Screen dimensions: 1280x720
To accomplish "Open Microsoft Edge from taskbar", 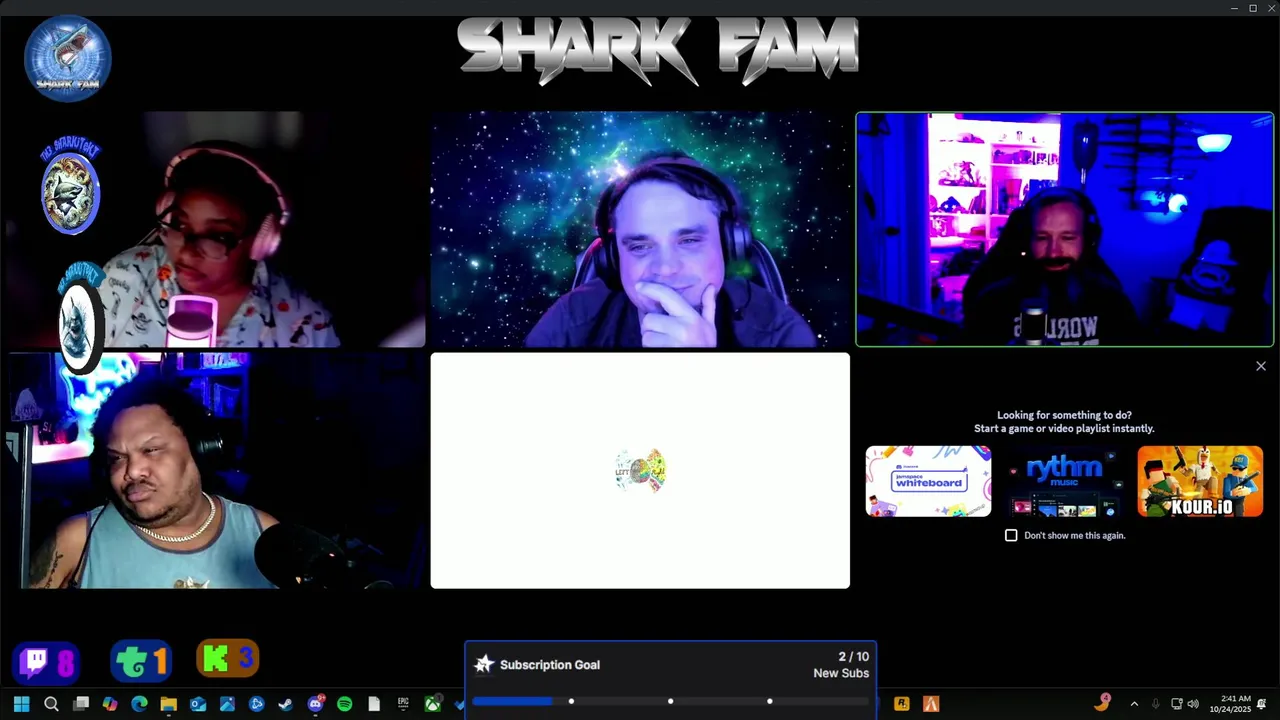I will pos(139,704).
